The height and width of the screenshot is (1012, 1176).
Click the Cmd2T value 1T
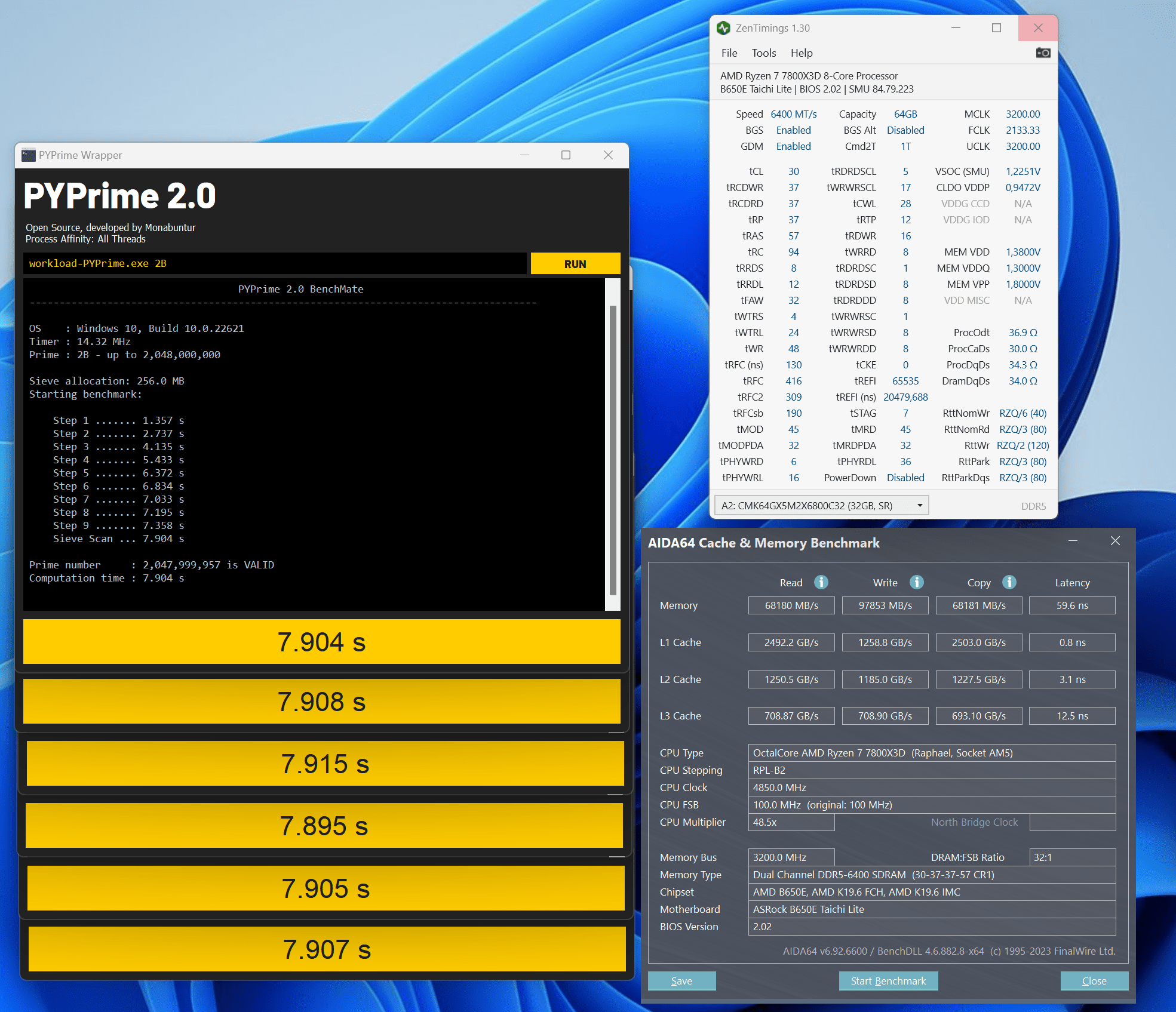click(905, 146)
